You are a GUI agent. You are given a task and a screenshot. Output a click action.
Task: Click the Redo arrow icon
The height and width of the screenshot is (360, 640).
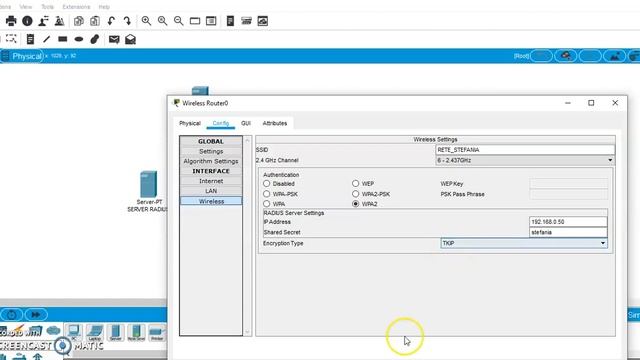pos(127,21)
